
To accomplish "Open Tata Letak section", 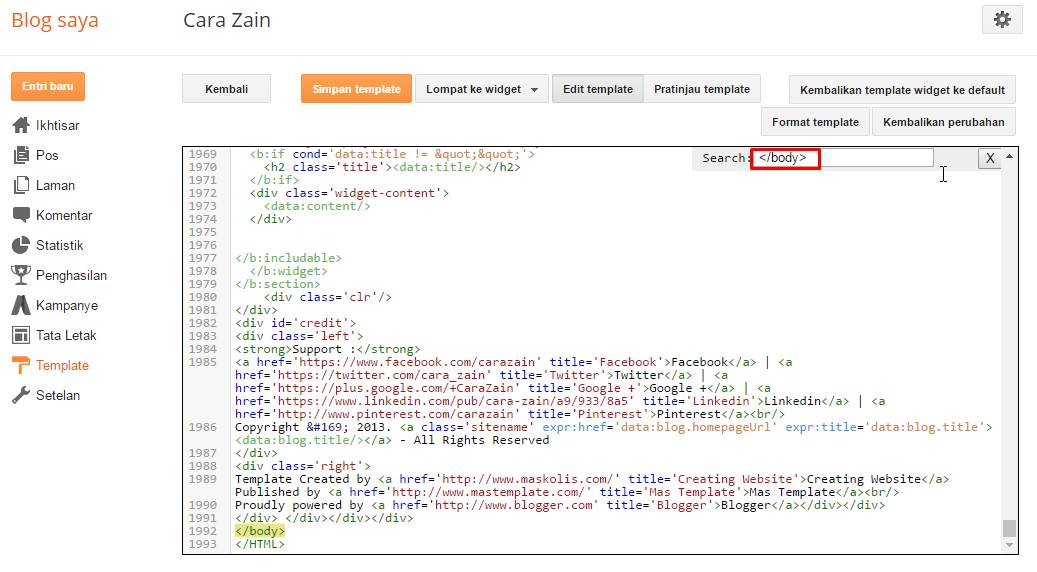I will tap(66, 335).
